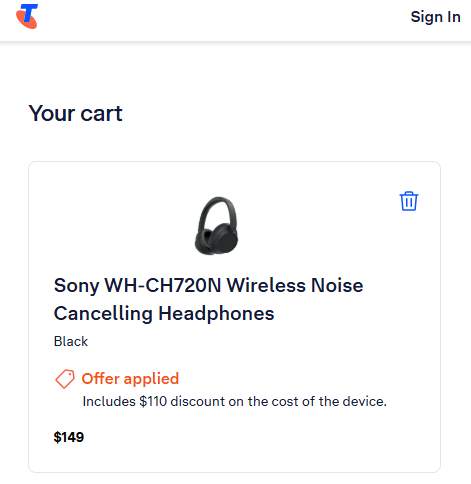Click the word 'Cancelling' in the title

click(x=103, y=314)
